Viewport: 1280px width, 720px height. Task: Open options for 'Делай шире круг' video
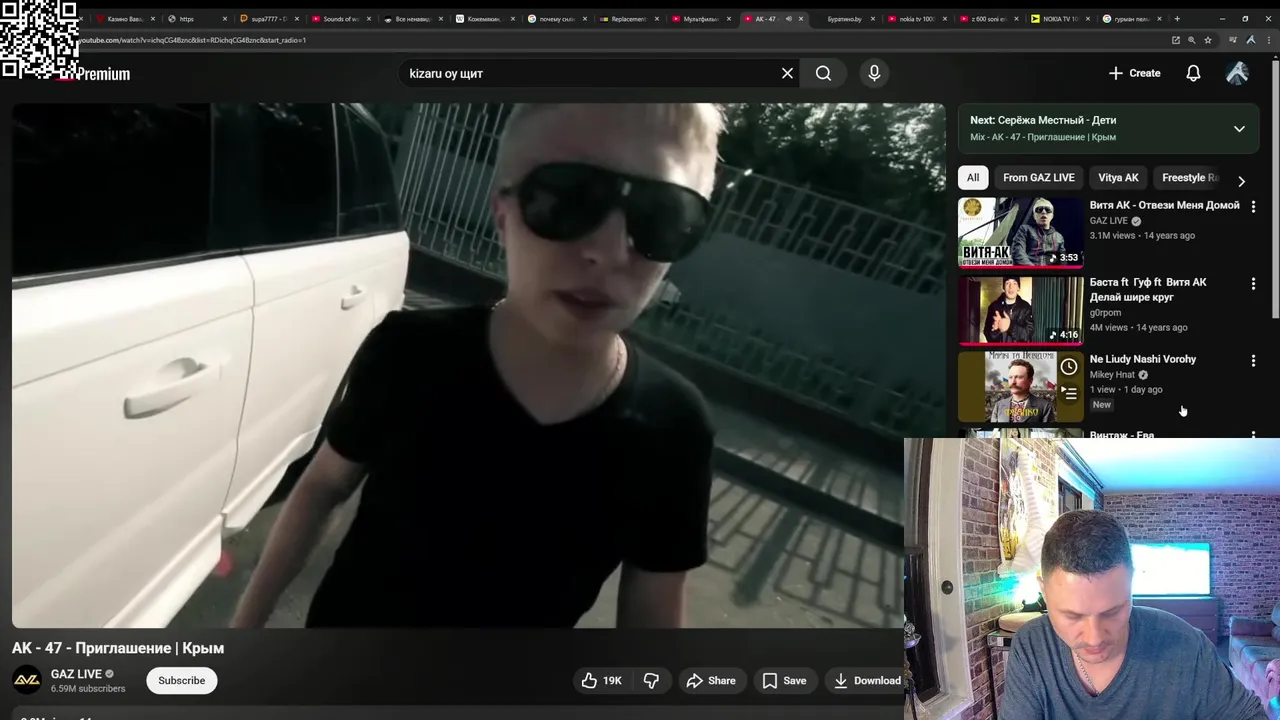click(x=1253, y=284)
